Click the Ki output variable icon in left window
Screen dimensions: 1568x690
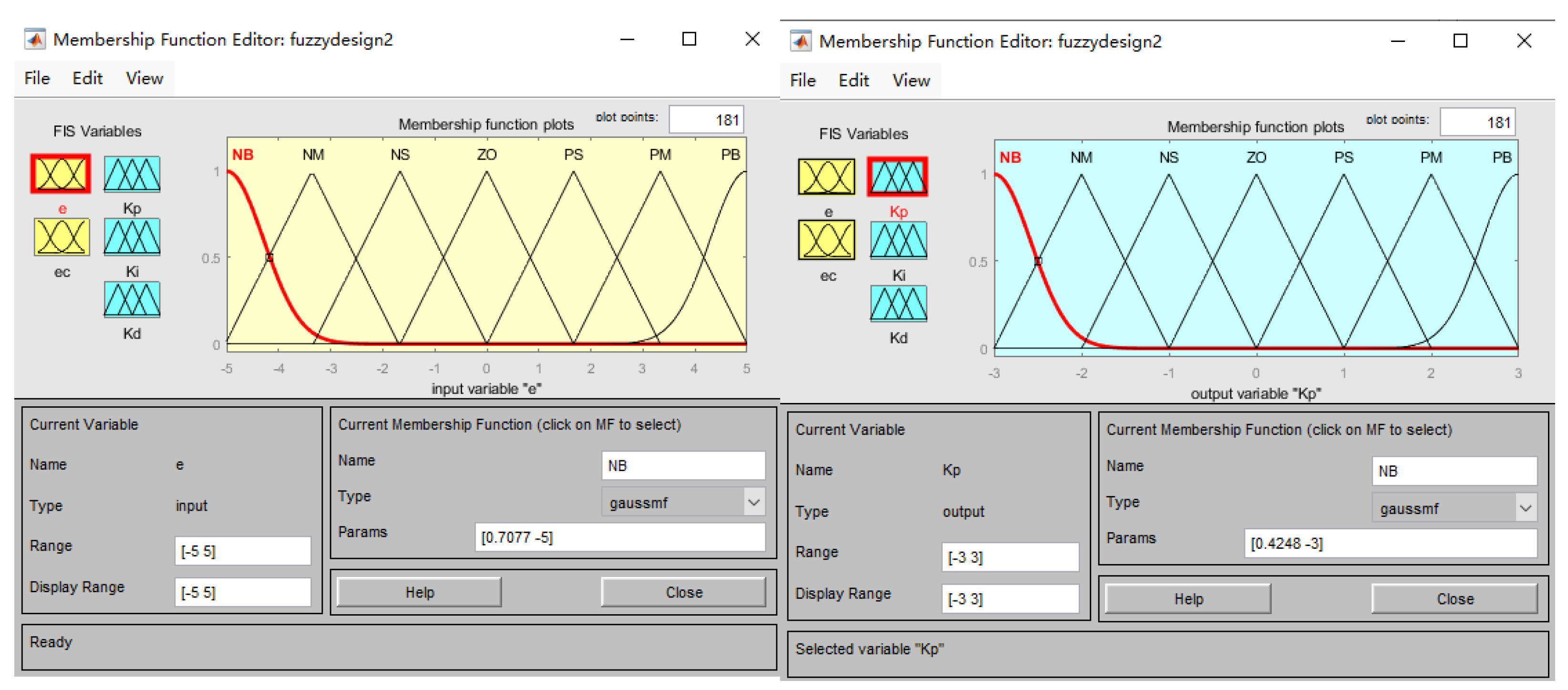[132, 237]
